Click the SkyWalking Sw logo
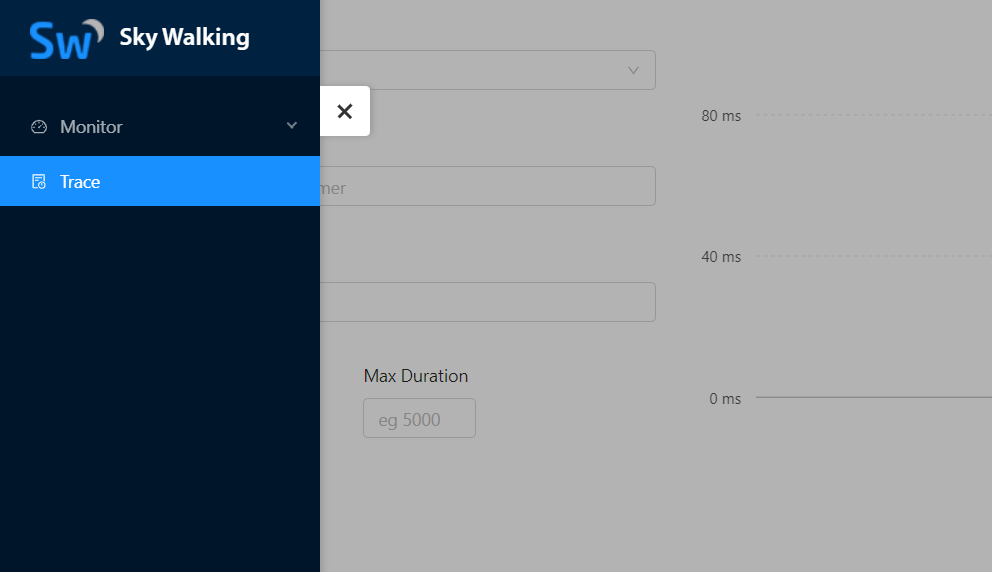Viewport: 992px width, 572px height. click(66, 39)
